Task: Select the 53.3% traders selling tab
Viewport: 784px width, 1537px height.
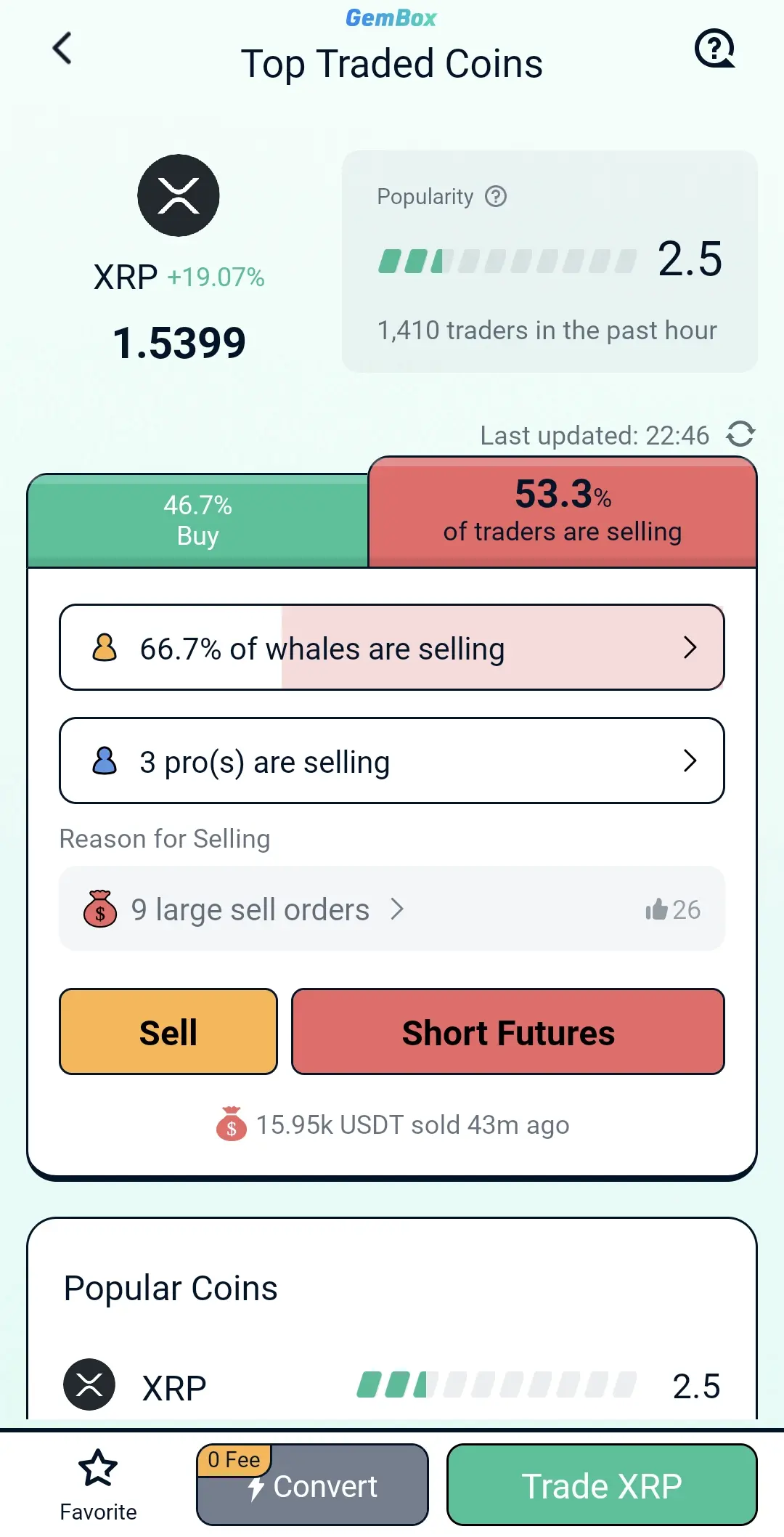Action: pos(563,512)
